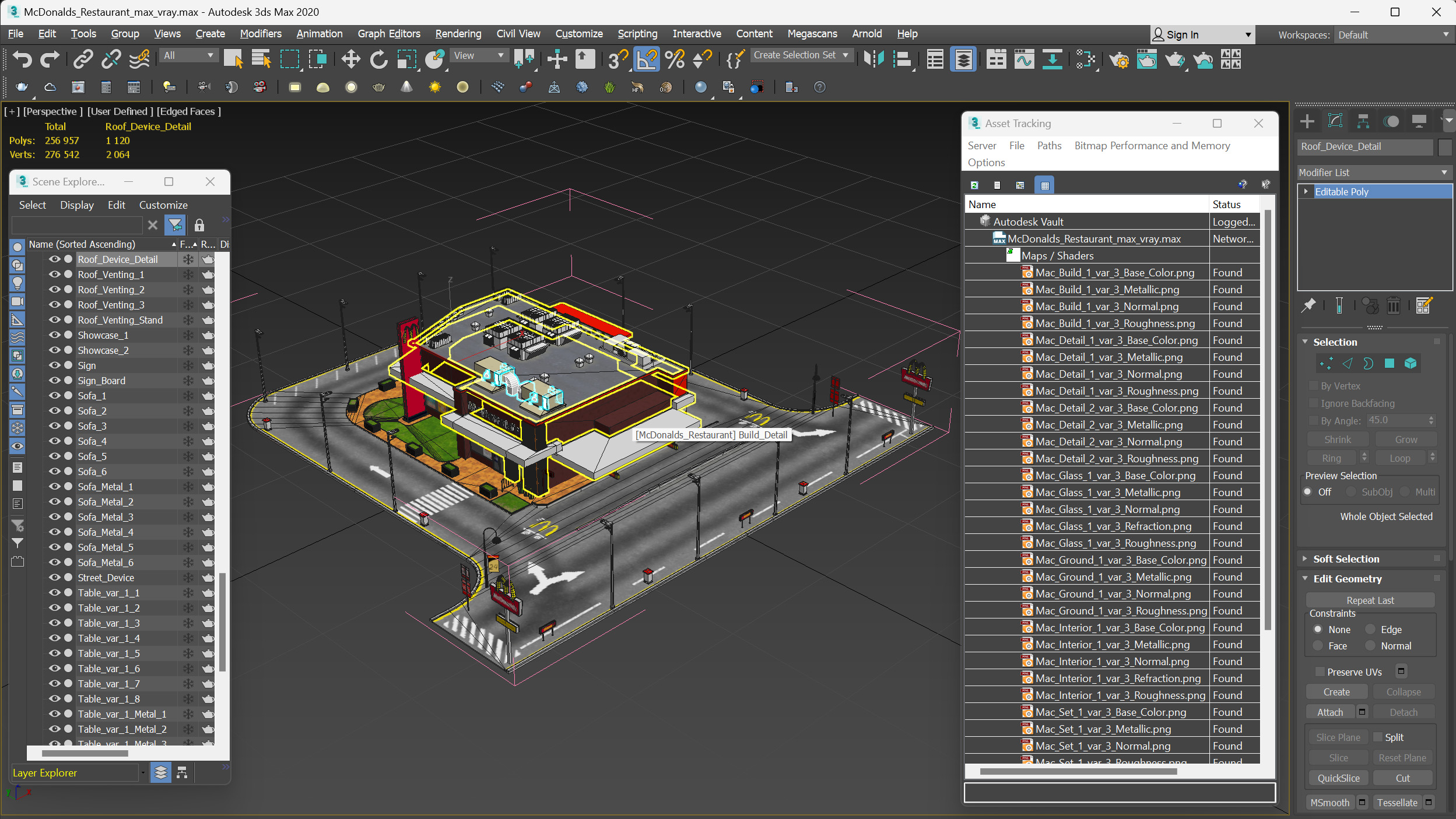The width and height of the screenshot is (1456, 819).
Task: Collapse the Selection rollout
Action: (x=1306, y=342)
